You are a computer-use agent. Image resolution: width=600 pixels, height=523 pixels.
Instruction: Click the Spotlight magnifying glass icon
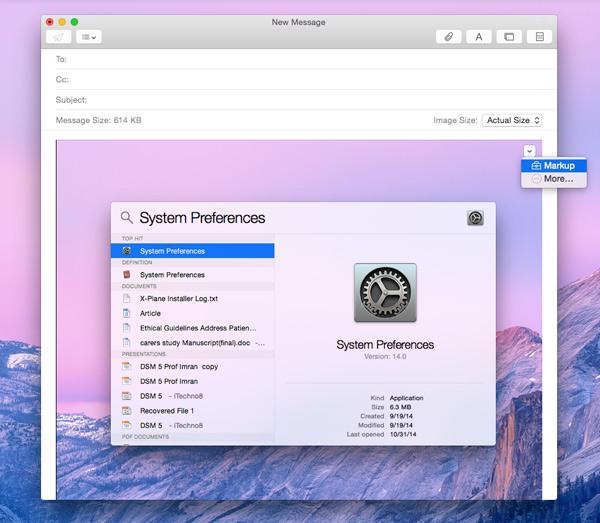pyautogui.click(x=127, y=218)
